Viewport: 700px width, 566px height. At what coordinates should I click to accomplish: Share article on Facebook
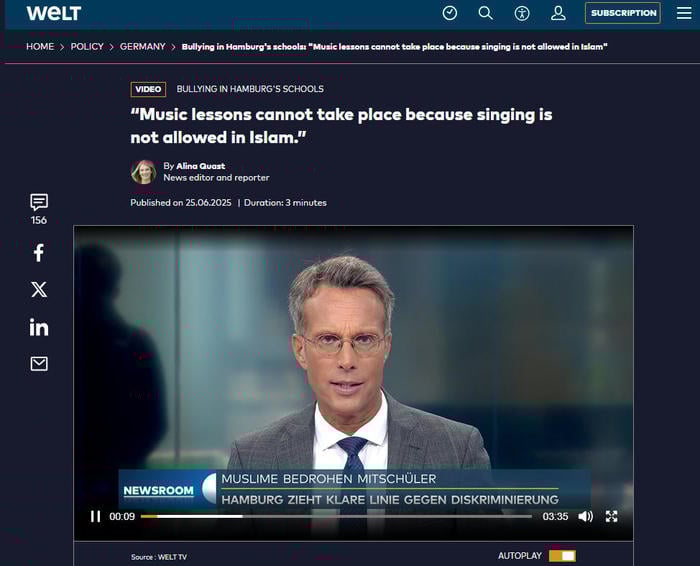(x=39, y=253)
